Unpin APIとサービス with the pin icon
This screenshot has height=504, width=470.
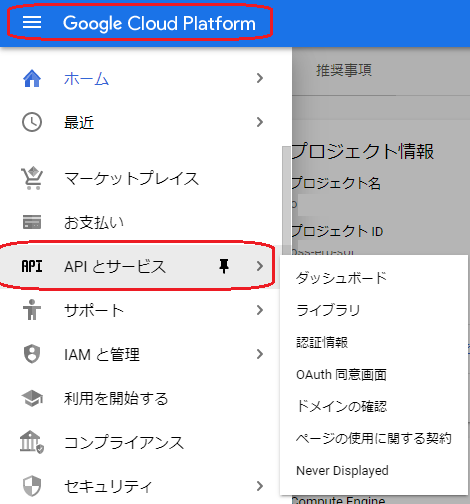pyautogui.click(x=224, y=266)
